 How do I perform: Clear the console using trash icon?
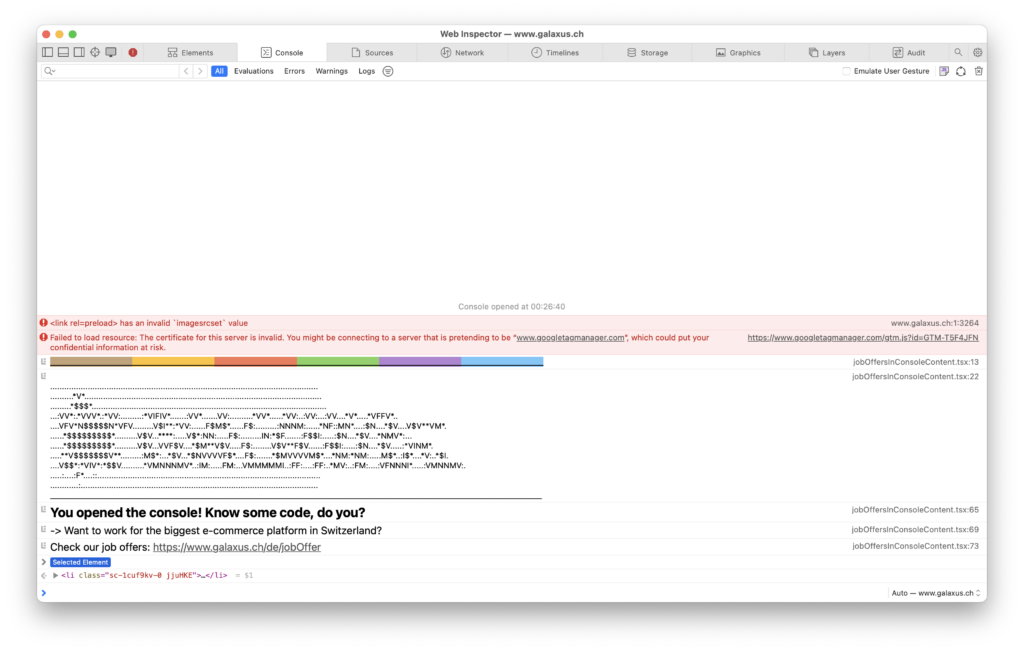(978, 71)
